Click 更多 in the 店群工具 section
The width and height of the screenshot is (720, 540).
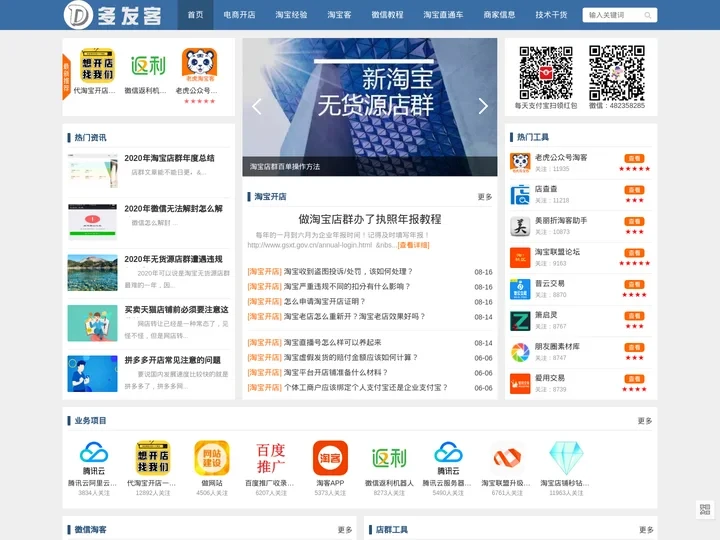click(x=646, y=530)
